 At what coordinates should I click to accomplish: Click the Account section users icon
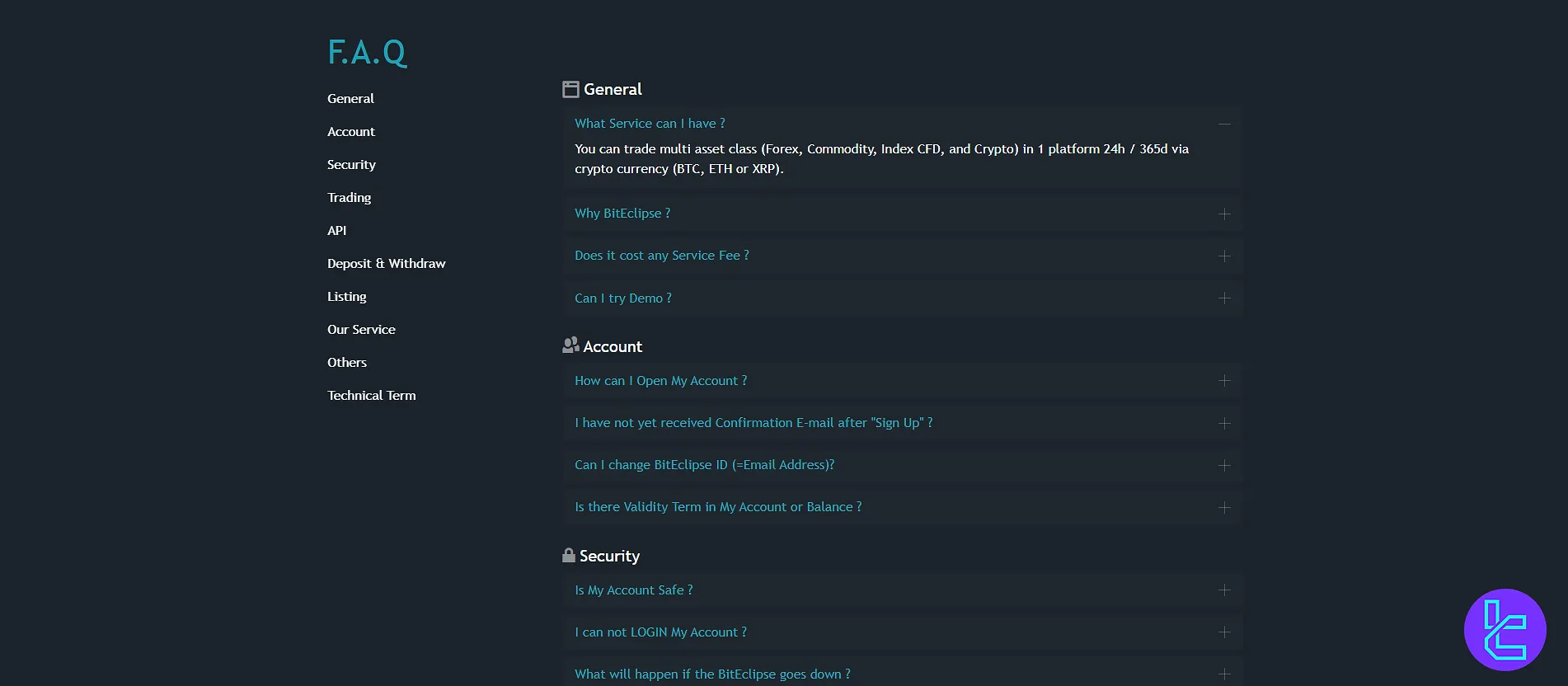pos(570,345)
